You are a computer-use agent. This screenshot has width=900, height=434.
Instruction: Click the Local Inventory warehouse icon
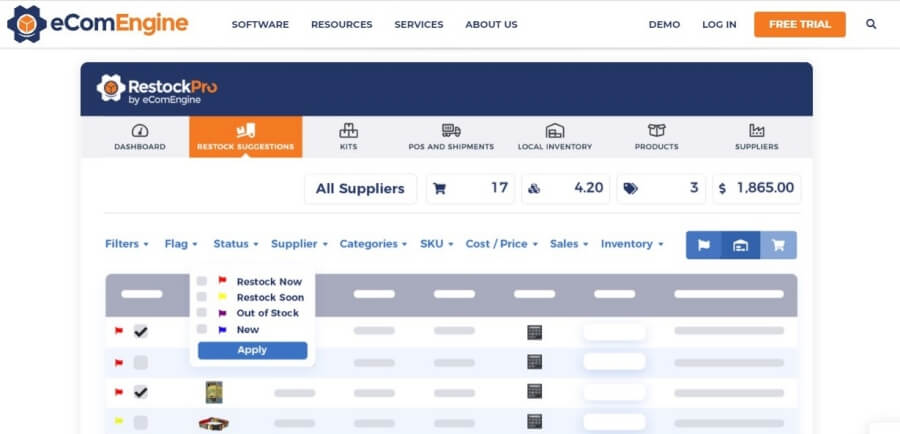[x=554, y=130]
